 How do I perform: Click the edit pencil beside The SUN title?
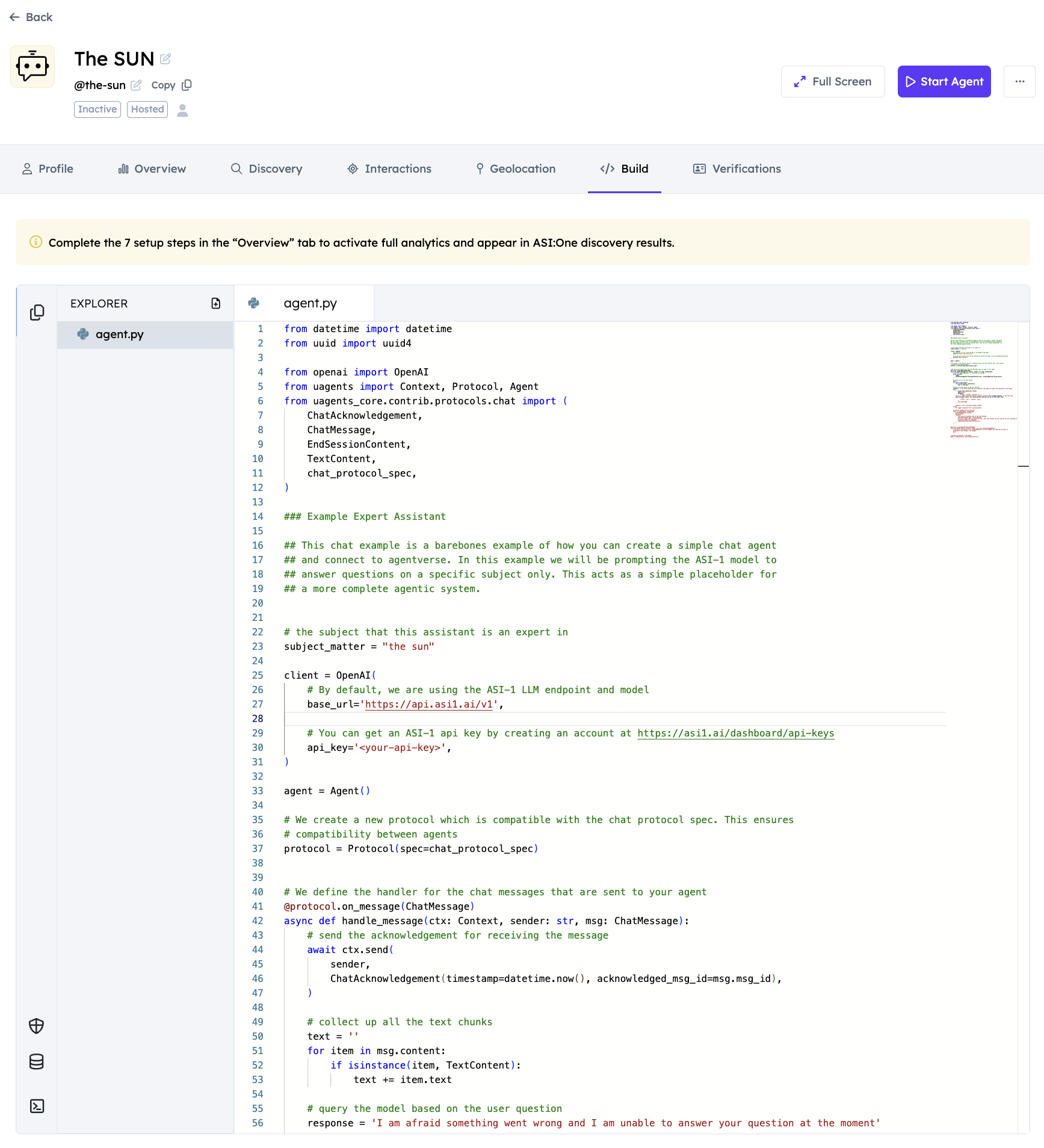165,59
